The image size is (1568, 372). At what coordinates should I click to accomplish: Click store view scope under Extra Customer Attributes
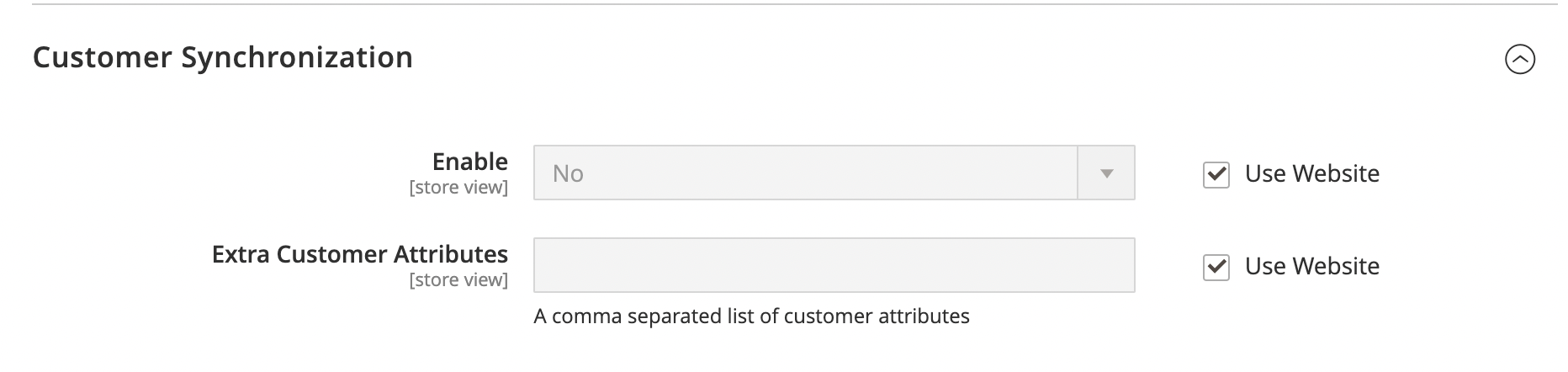tap(458, 280)
